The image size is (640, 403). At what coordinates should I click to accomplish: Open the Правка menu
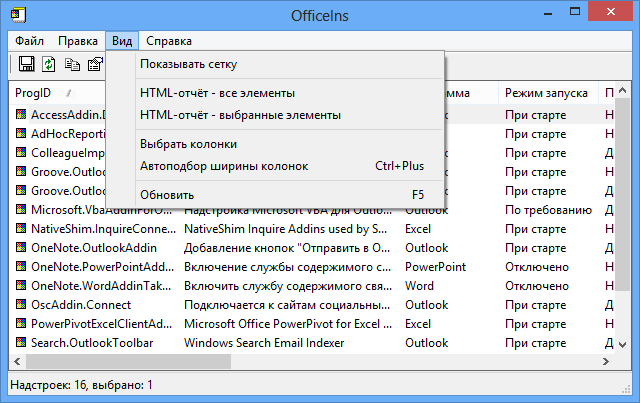(77, 41)
